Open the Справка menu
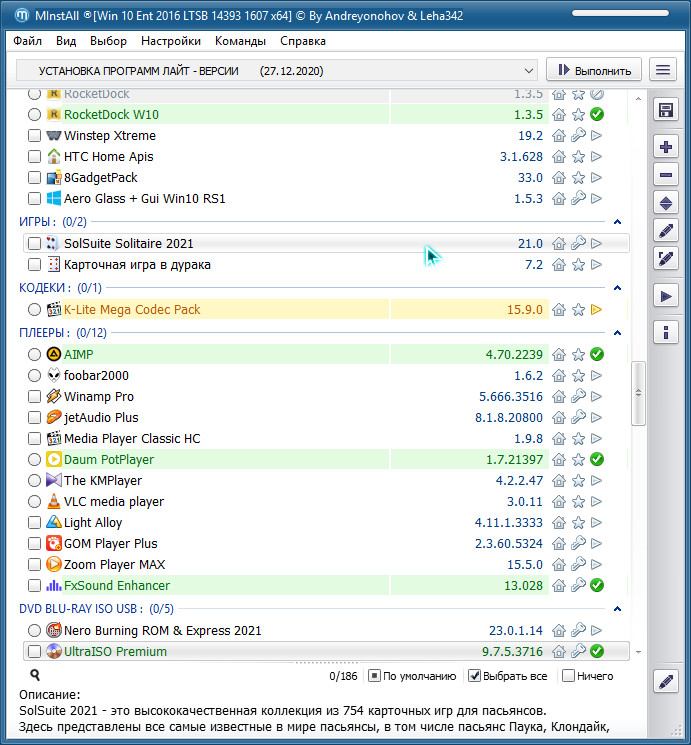 click(303, 41)
